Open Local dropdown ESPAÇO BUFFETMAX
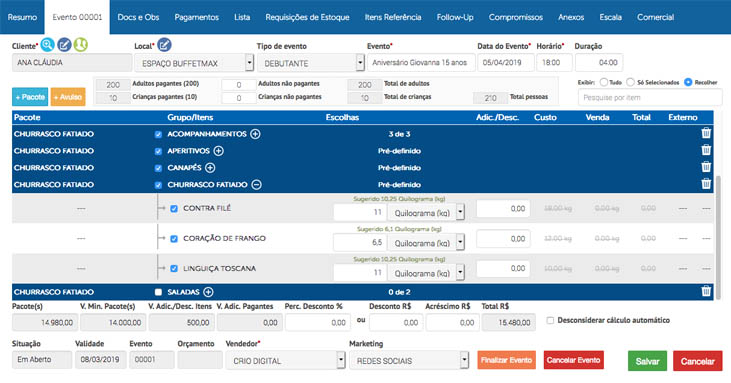 194,63
